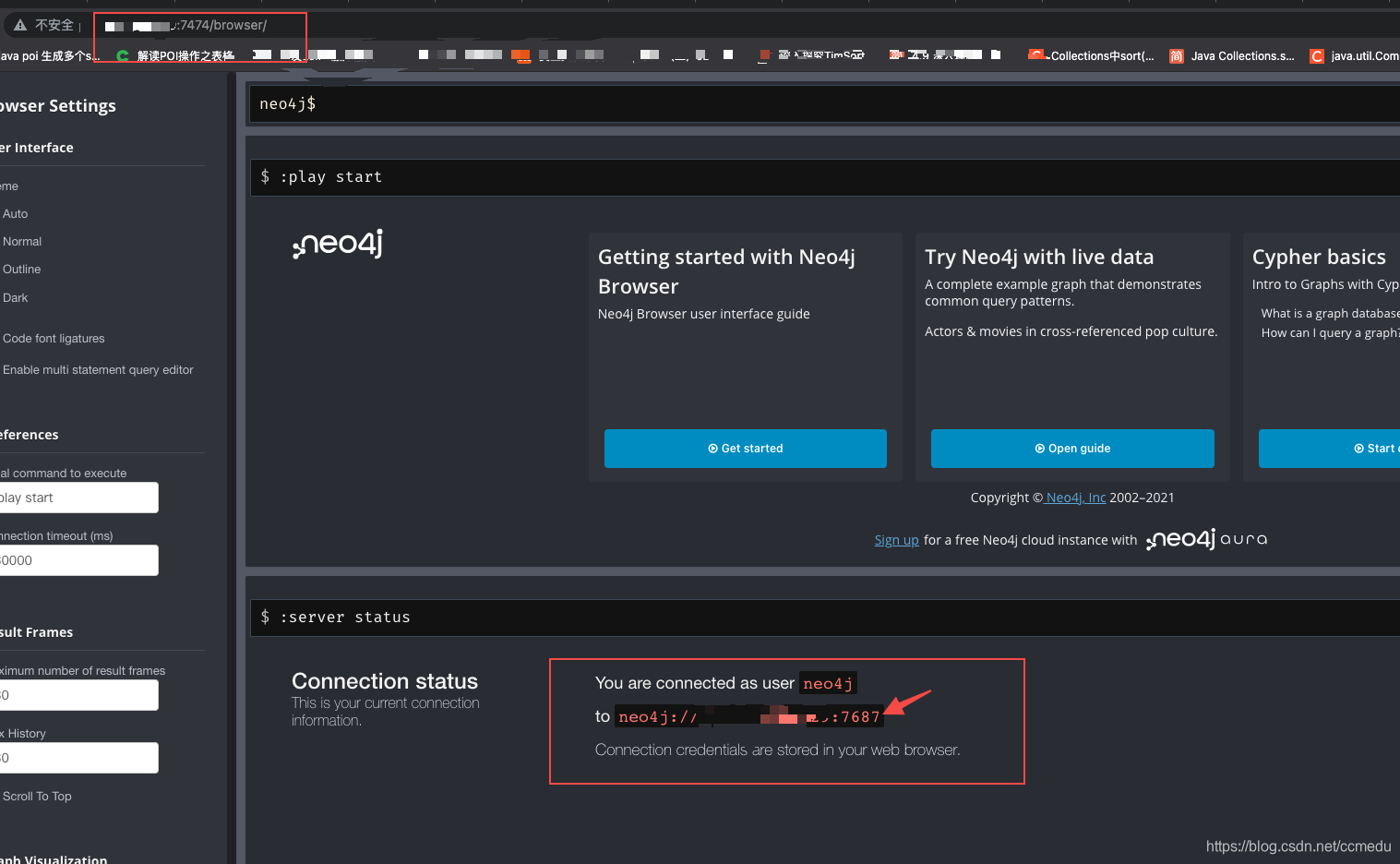The height and width of the screenshot is (864, 1400).
Task: Click the Neo4j logo in the play start guide
Action: (x=337, y=243)
